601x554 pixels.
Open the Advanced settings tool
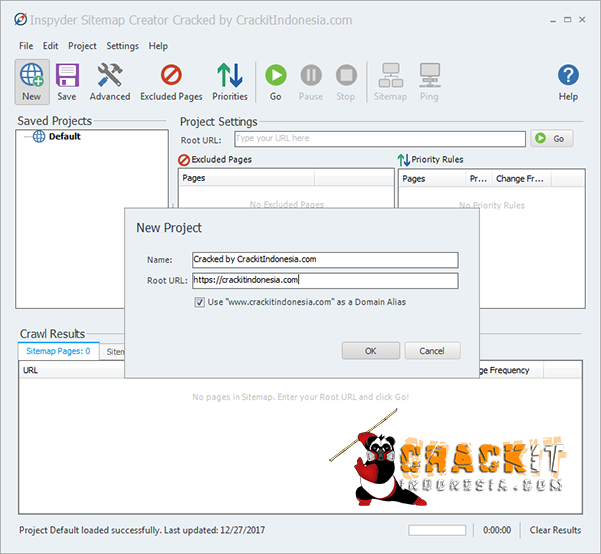coord(110,82)
